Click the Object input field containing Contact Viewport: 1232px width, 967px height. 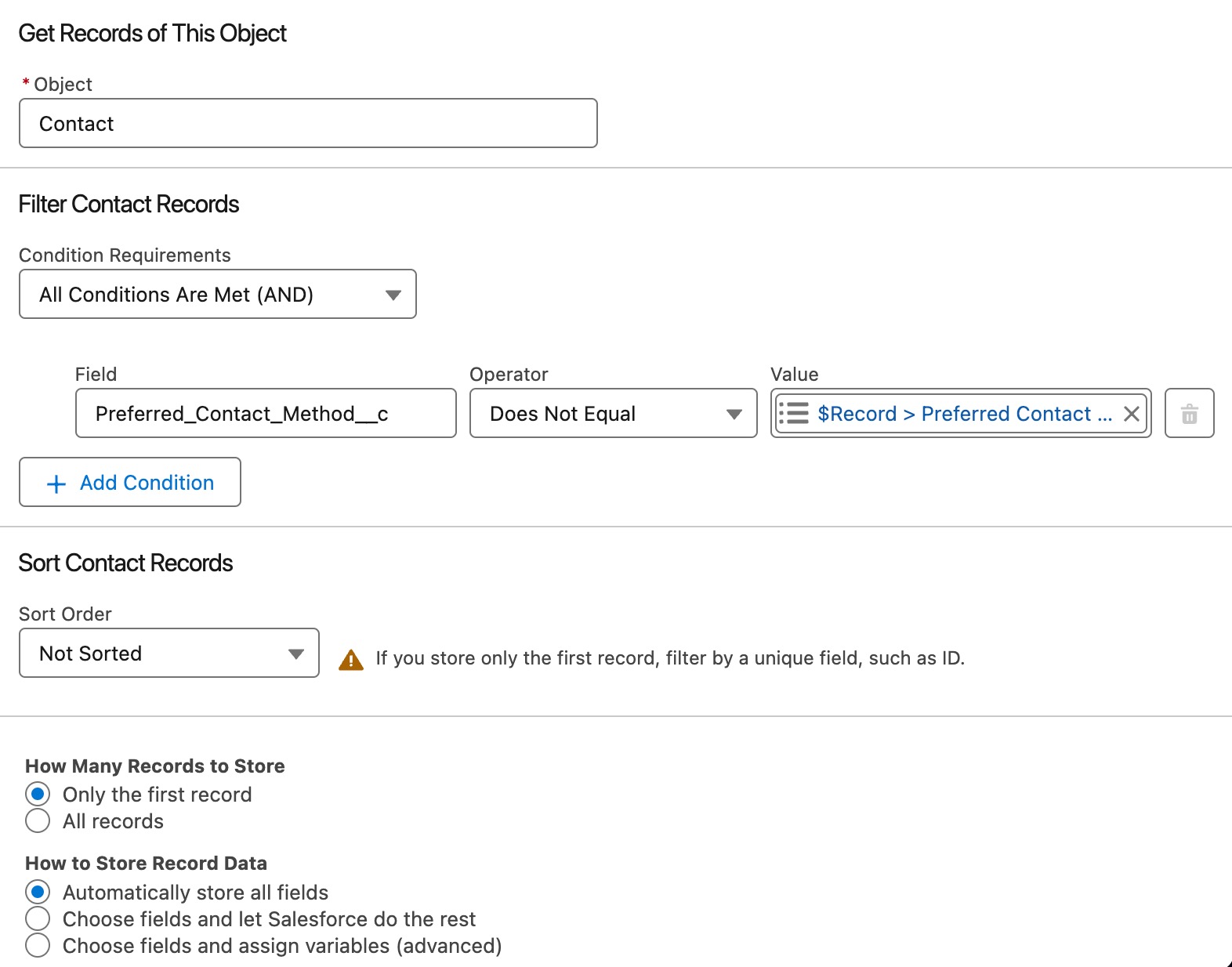(308, 123)
